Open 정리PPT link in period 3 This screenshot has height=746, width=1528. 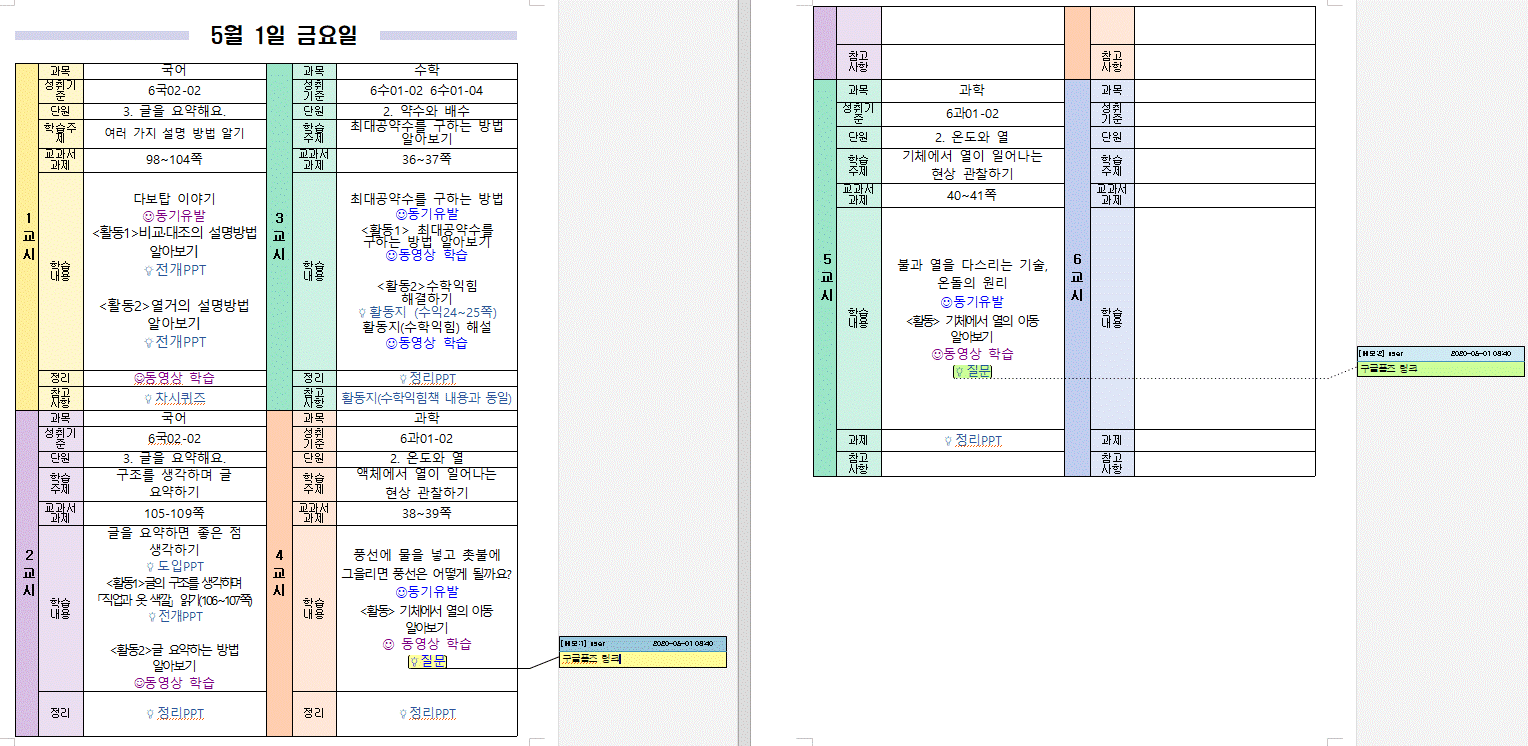427,378
